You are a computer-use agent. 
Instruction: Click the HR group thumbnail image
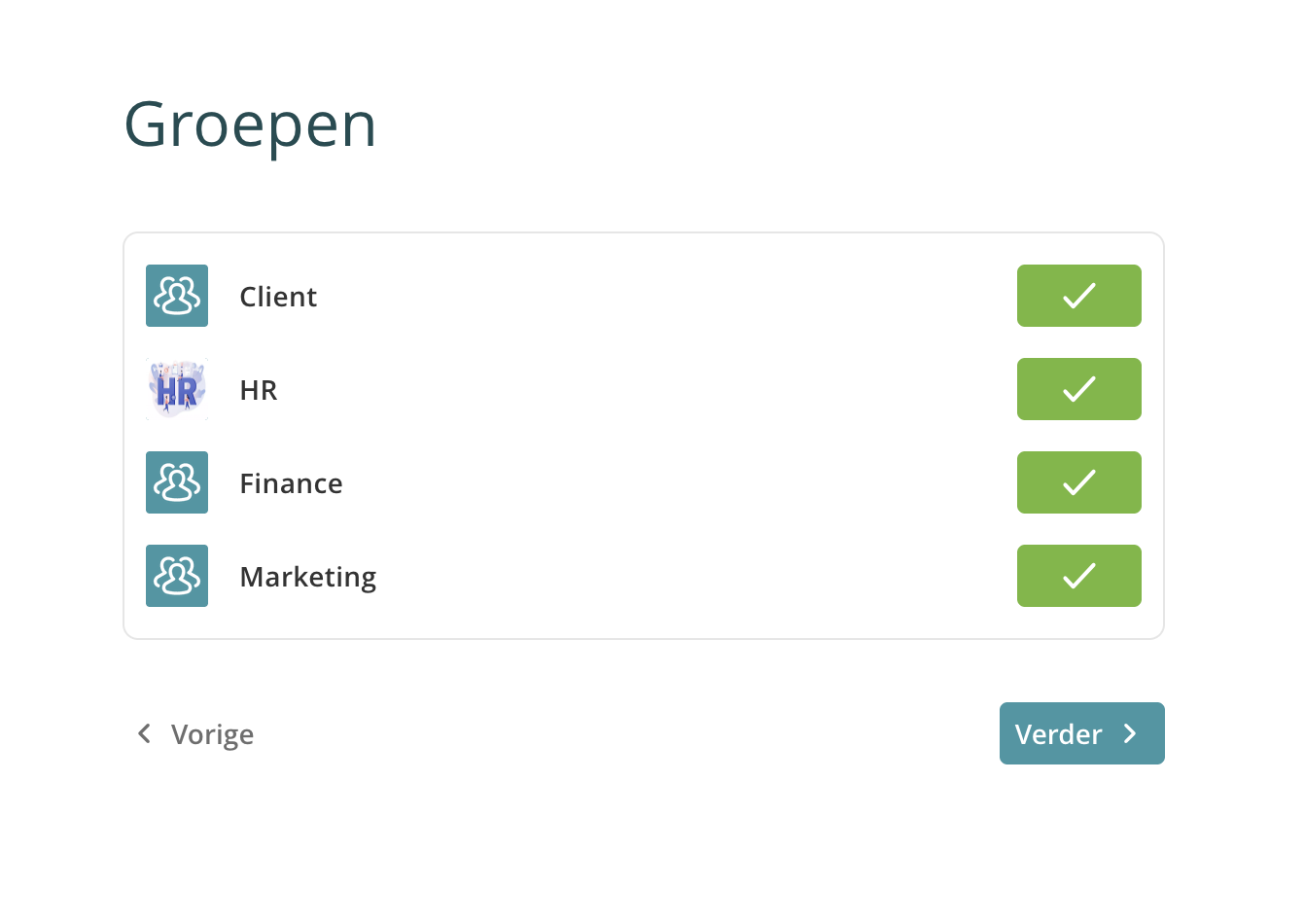click(x=177, y=389)
